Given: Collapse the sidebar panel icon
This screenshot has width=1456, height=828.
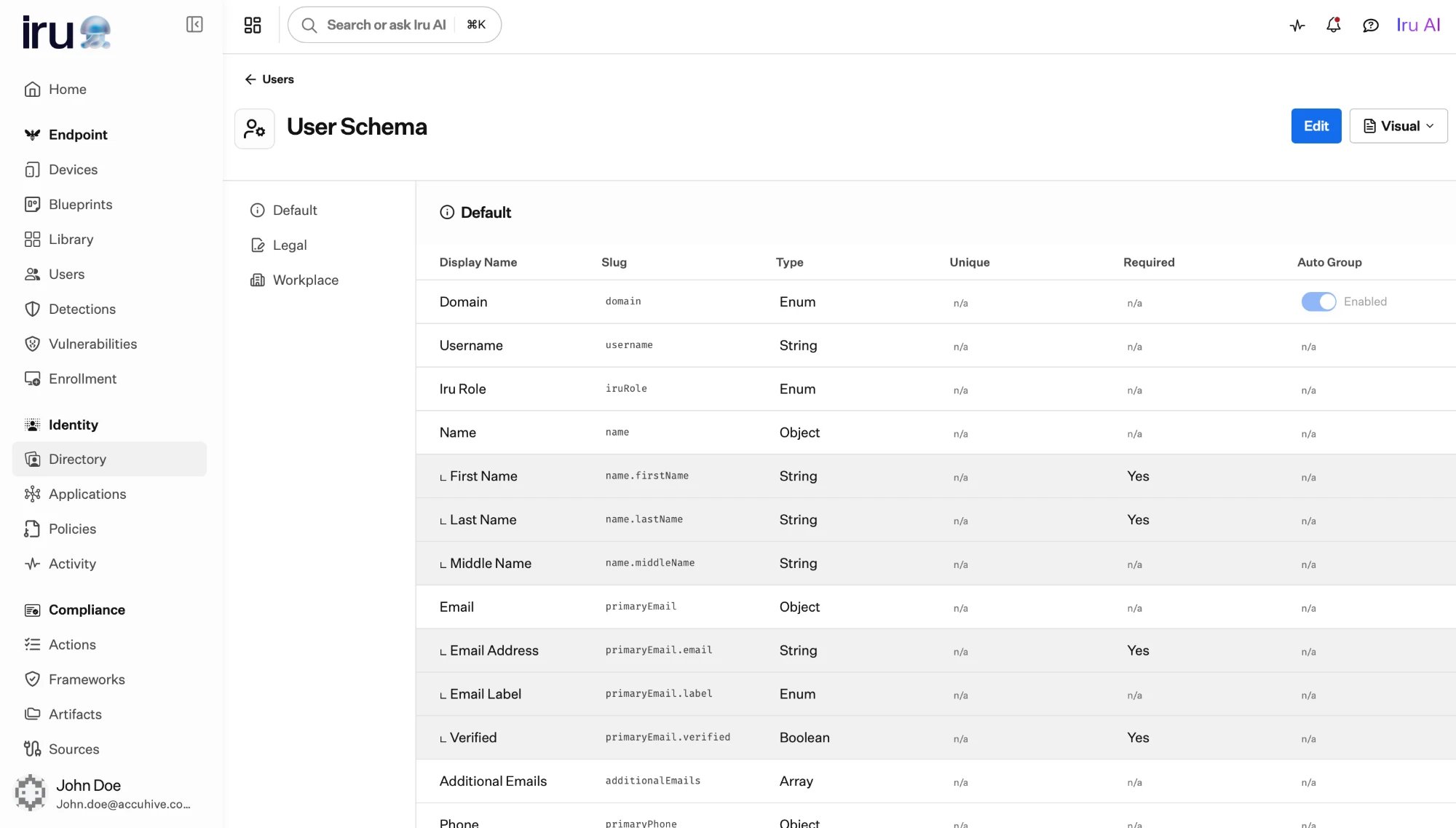Looking at the screenshot, I should (194, 25).
